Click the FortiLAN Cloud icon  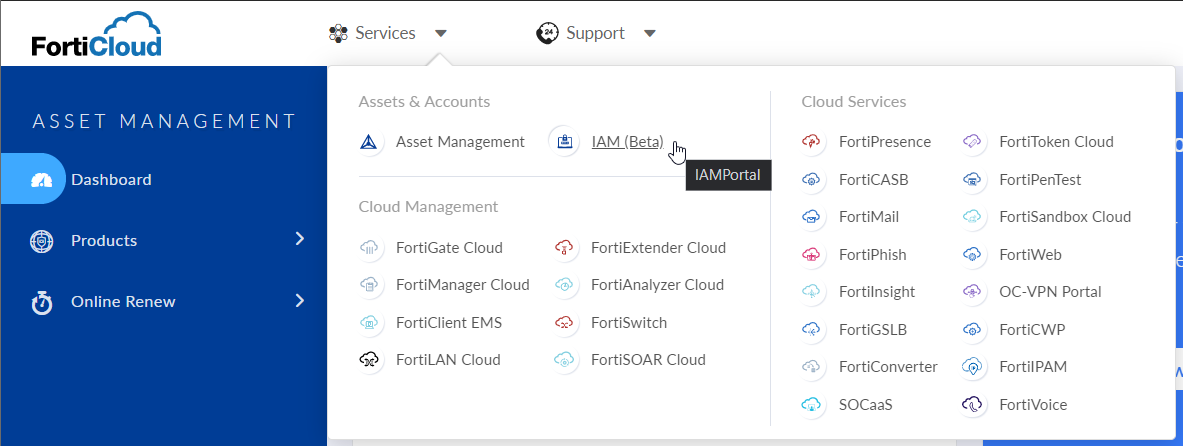[x=370, y=360]
